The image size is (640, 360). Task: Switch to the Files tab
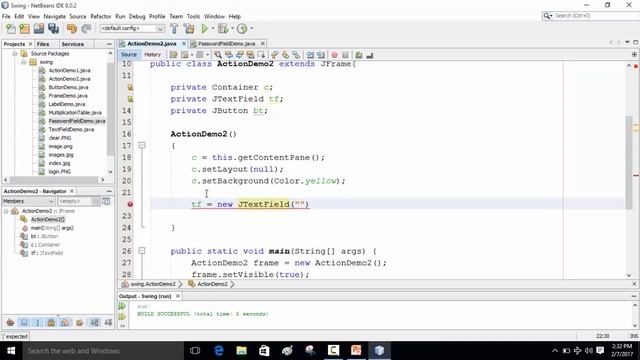point(43,44)
